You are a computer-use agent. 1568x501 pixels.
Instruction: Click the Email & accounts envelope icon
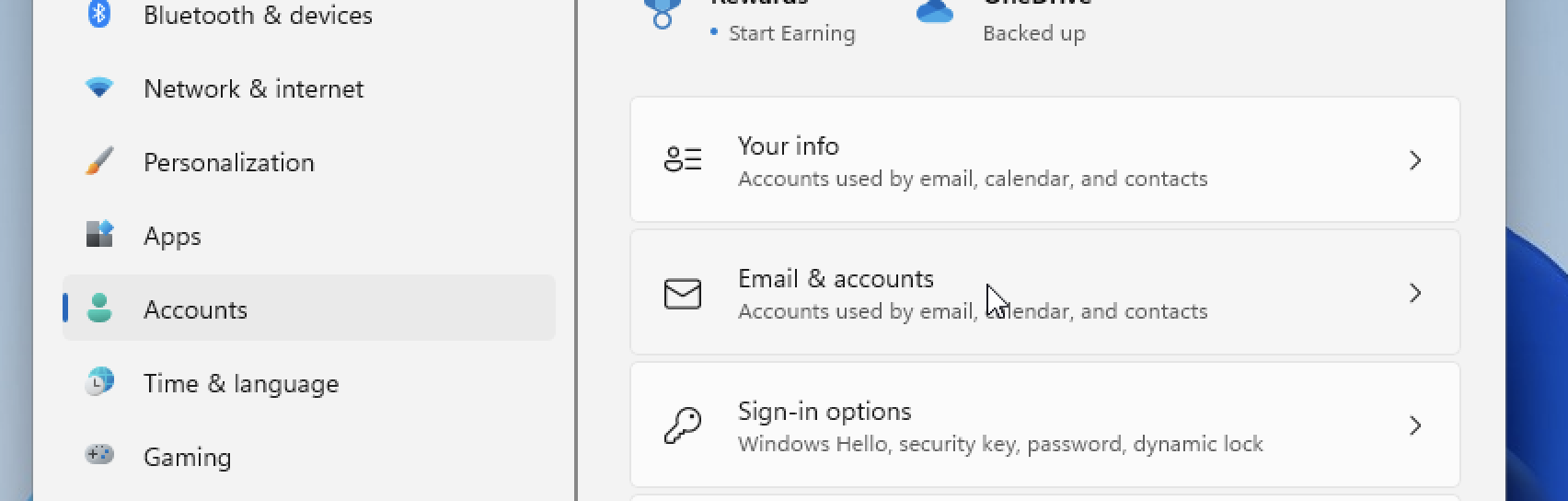(683, 294)
